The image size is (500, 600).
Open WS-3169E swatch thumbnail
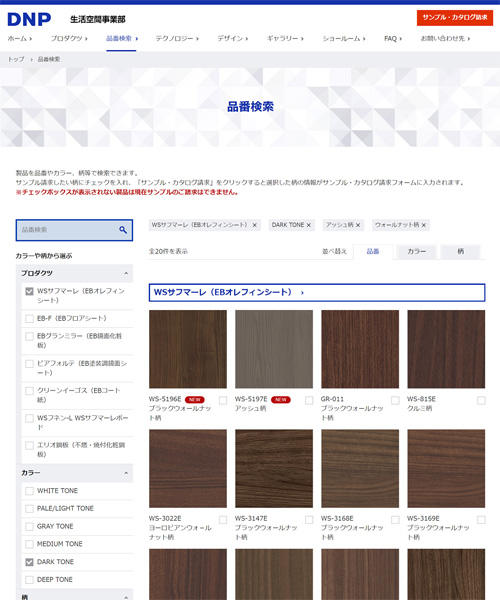point(446,468)
